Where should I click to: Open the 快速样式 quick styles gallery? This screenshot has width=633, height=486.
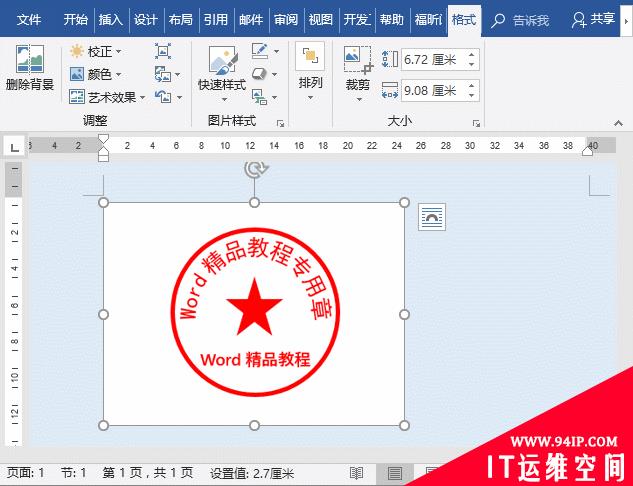[222, 73]
